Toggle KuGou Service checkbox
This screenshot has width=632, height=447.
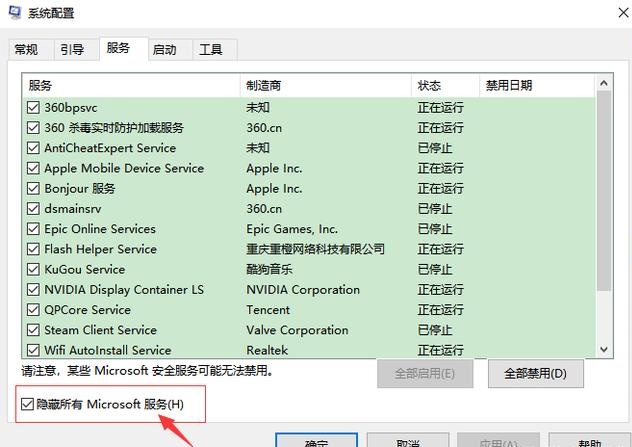coord(33,269)
